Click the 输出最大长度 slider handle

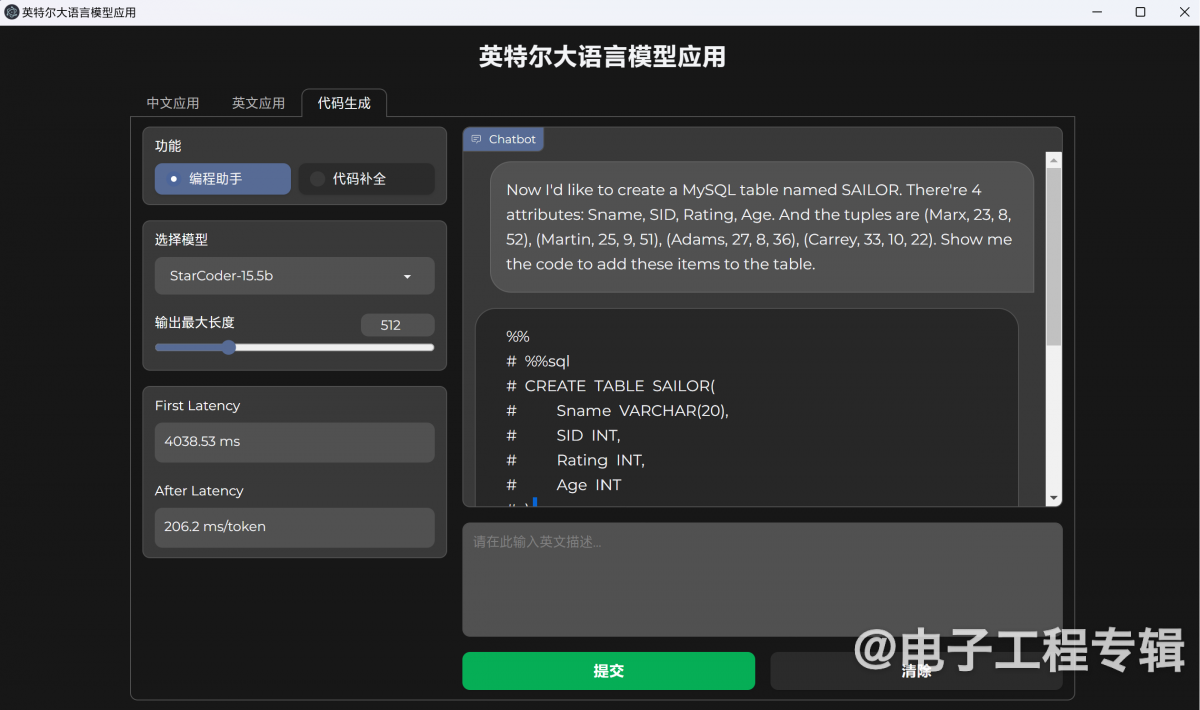point(228,347)
